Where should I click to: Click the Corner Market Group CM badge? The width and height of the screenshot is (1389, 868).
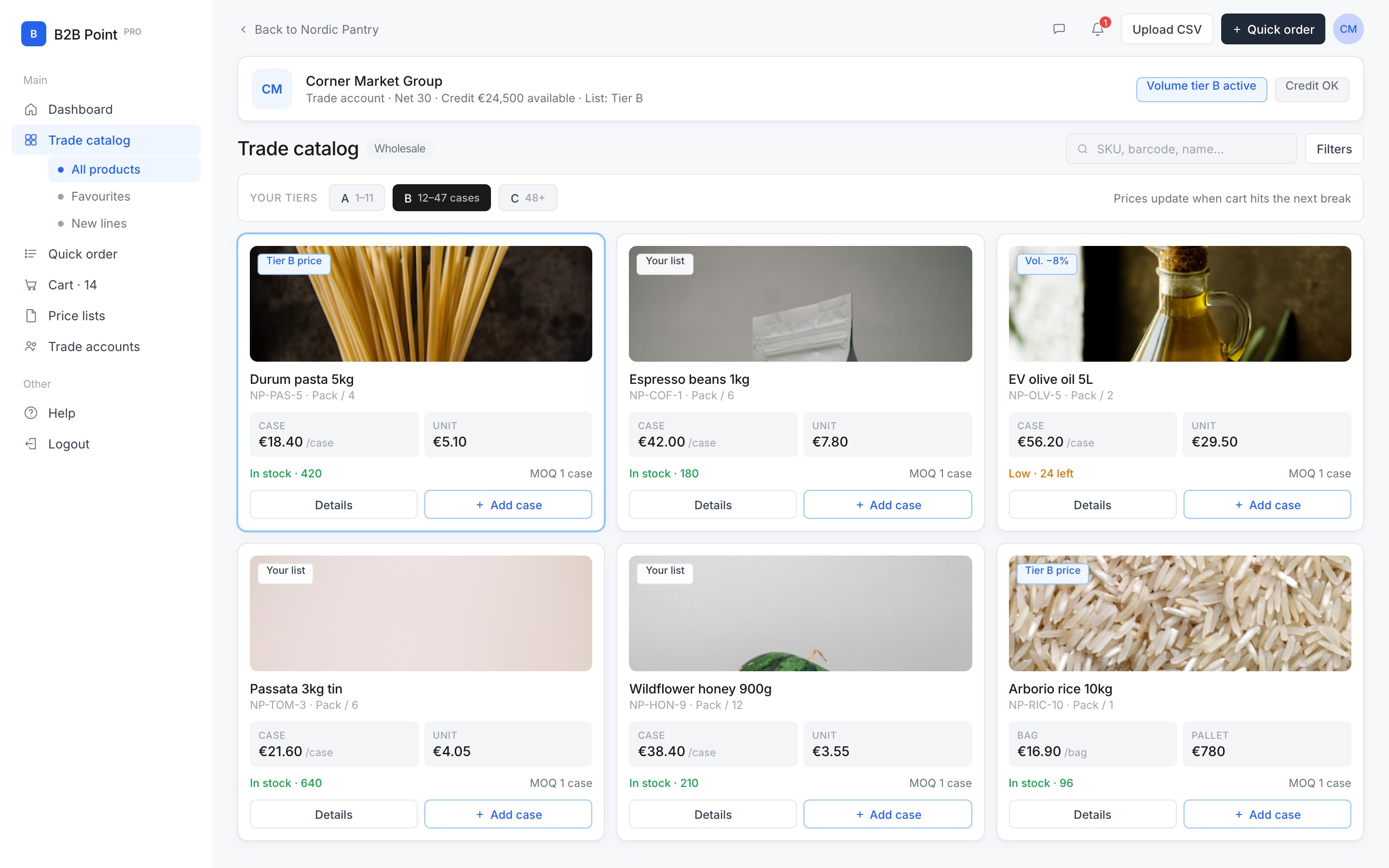(x=272, y=89)
